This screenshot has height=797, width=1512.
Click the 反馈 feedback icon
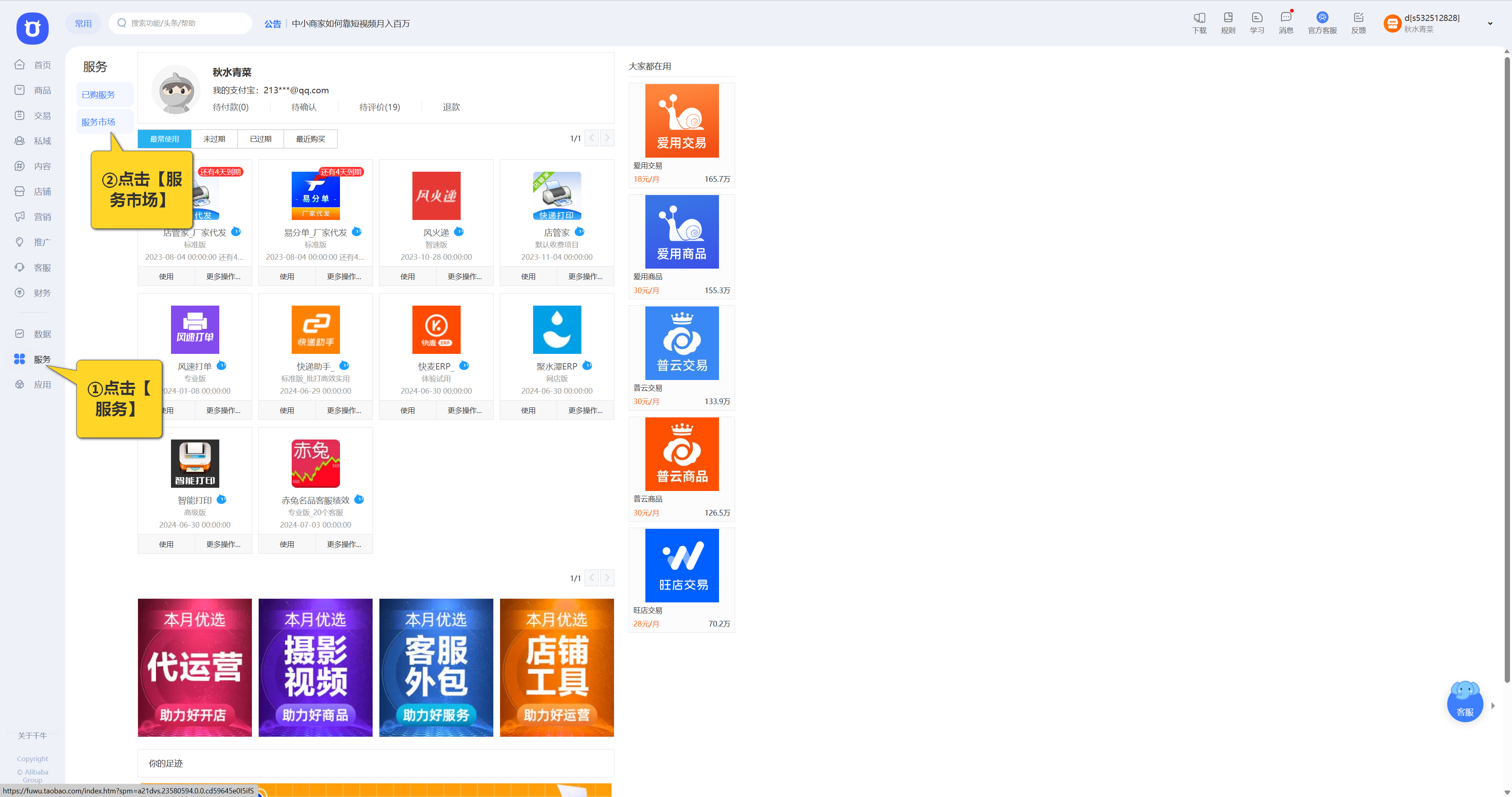tap(1358, 18)
